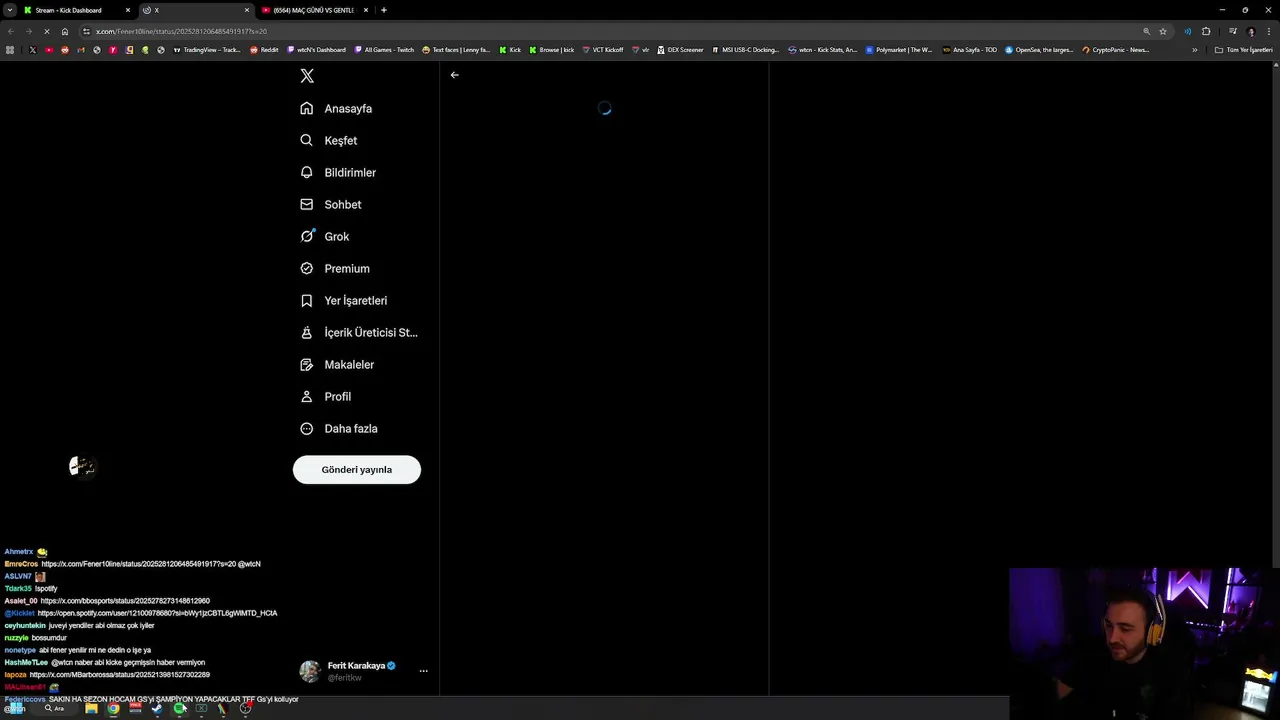Open the tab search dropdown
The image size is (1280, 720).
(9, 10)
